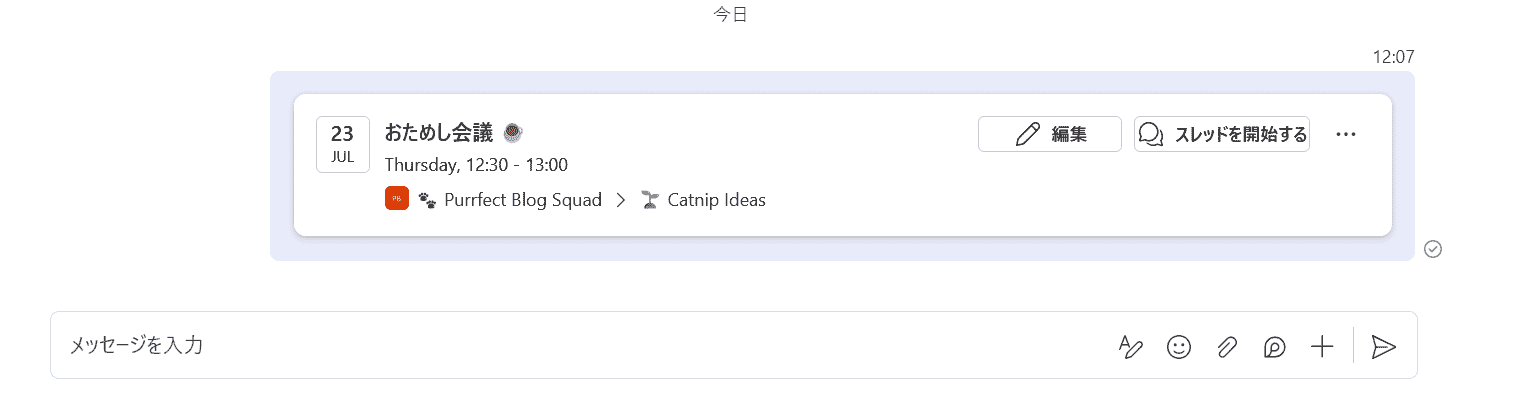Screen dimensions: 1516x405
Task: Send the message with arrow icon
Action: 1383,347
